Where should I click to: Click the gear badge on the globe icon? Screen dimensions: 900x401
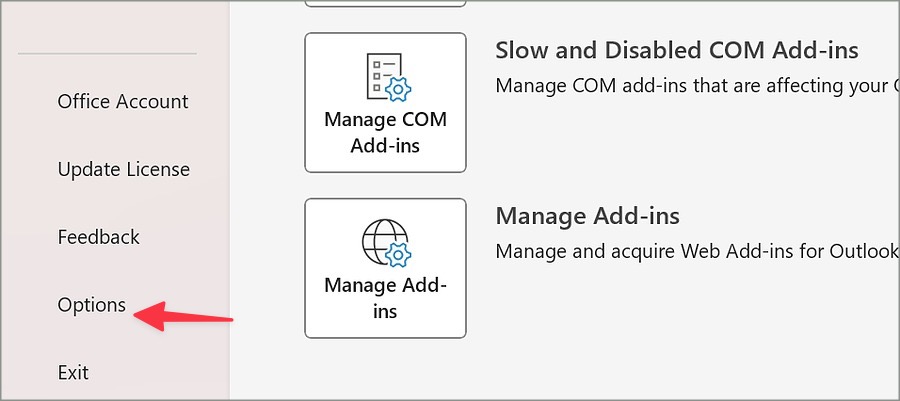(x=398, y=253)
